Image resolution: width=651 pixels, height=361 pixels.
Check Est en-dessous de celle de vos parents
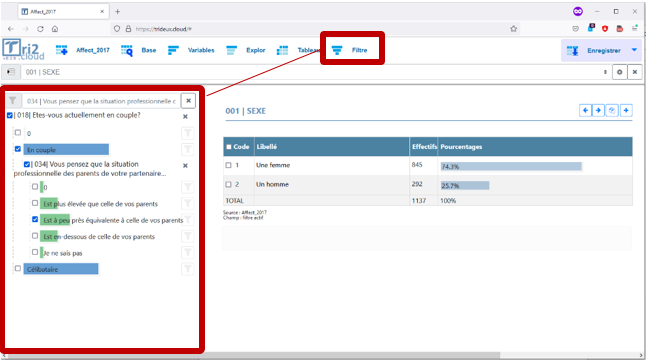coord(35,236)
